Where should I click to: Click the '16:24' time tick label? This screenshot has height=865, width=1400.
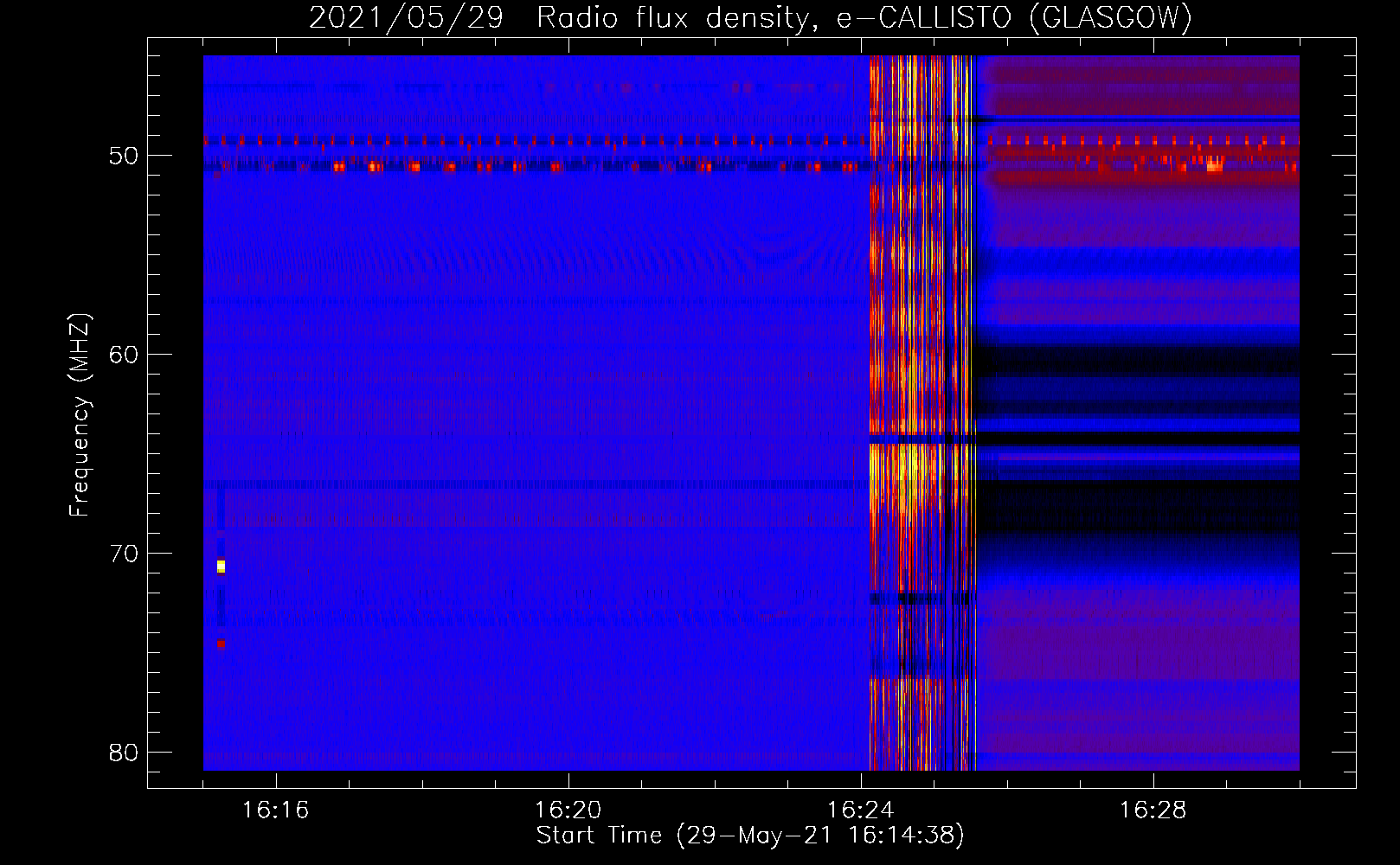point(860,811)
